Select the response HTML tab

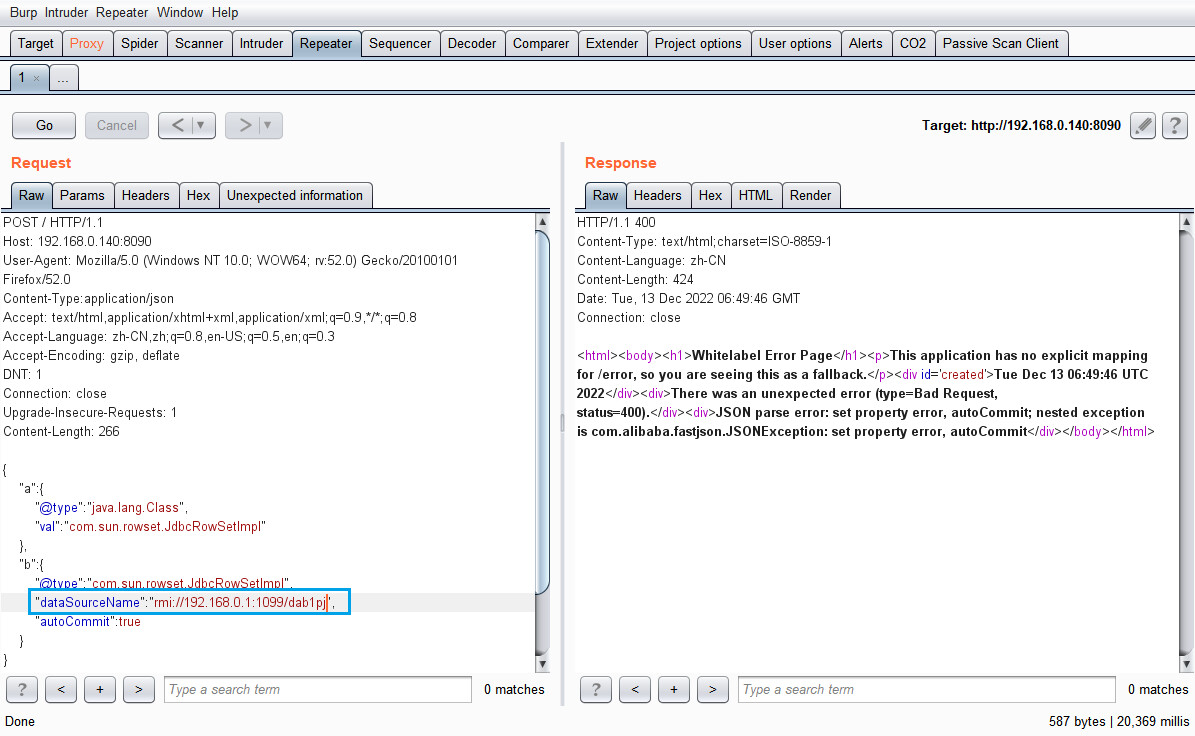pos(755,196)
